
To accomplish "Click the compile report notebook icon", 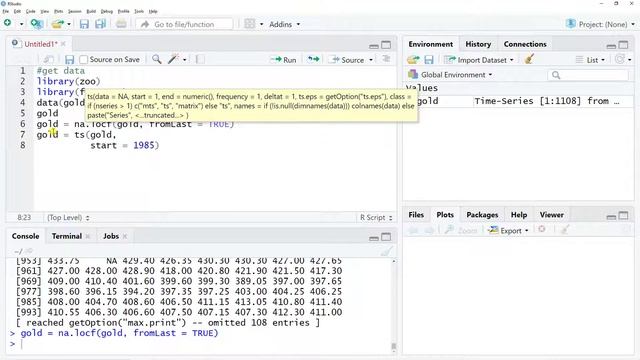I will pos(200,60).
